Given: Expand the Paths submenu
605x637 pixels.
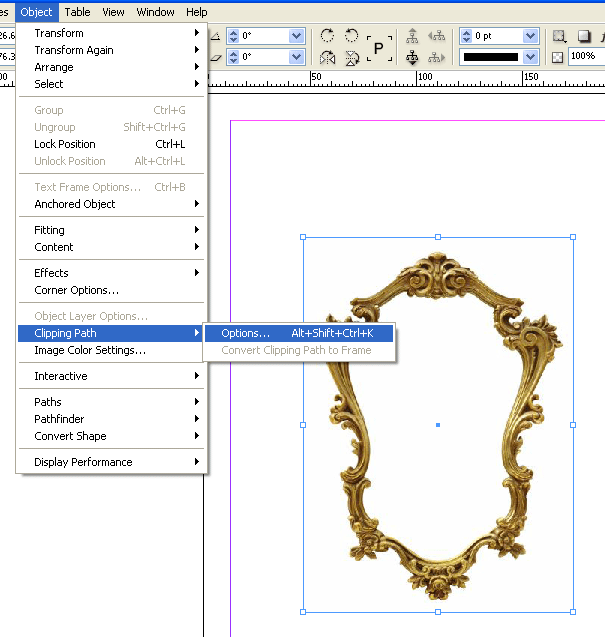Looking at the screenshot, I should coord(111,402).
